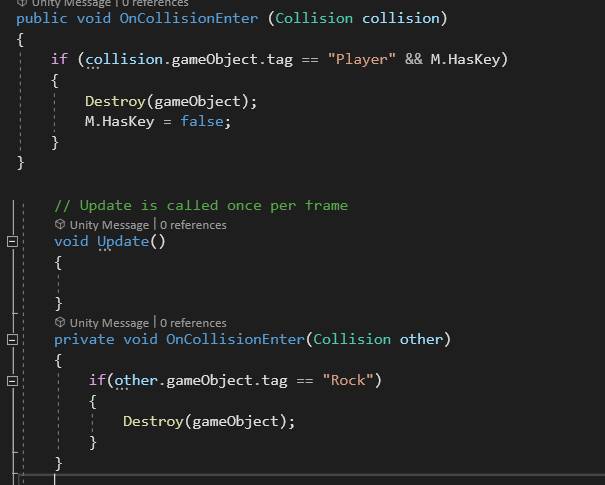Collapse the void Update method block
Screen dimensions: 605x485
pyautogui.click(x=12, y=242)
